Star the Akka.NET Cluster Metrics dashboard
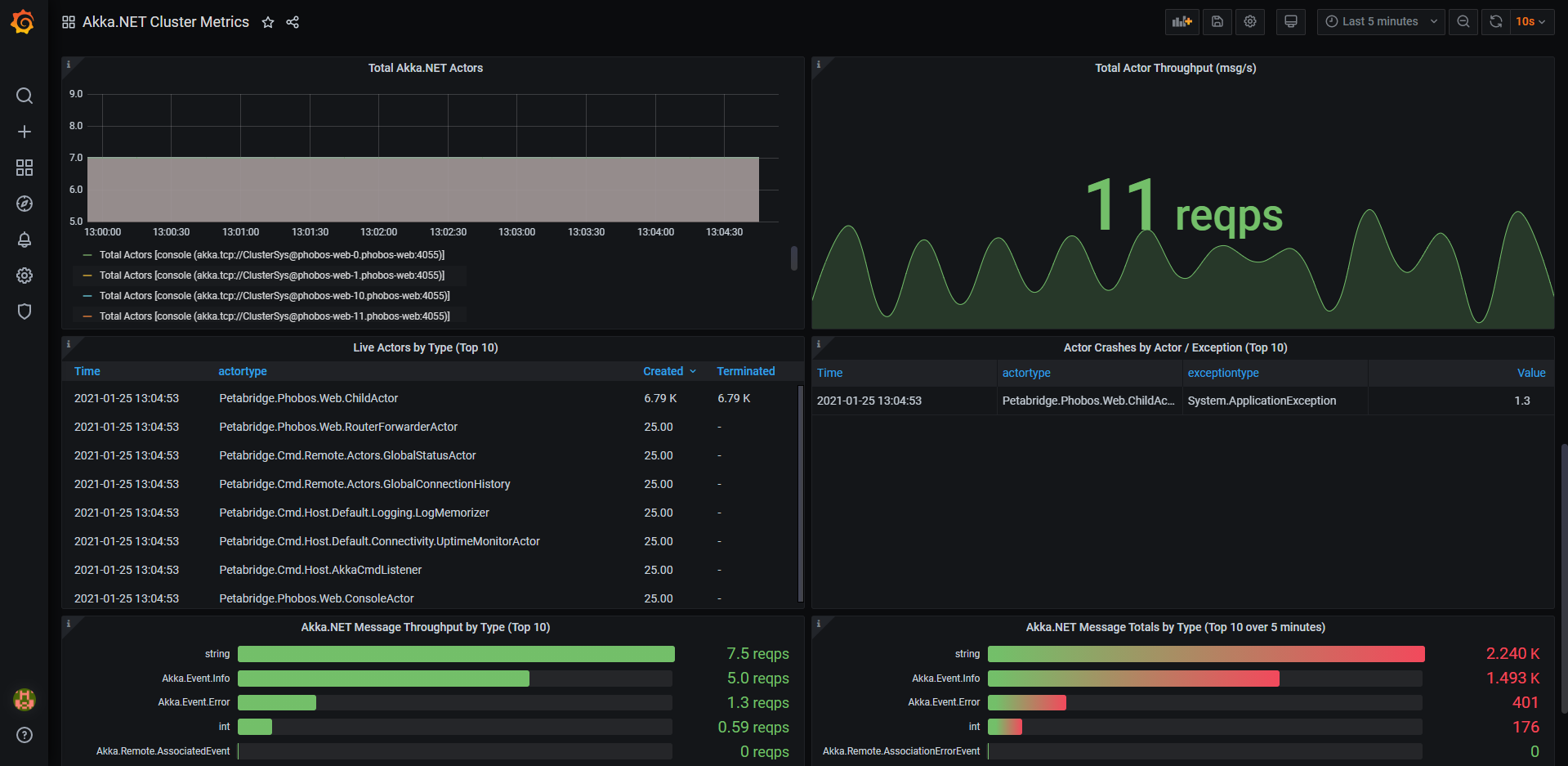 click(x=268, y=22)
